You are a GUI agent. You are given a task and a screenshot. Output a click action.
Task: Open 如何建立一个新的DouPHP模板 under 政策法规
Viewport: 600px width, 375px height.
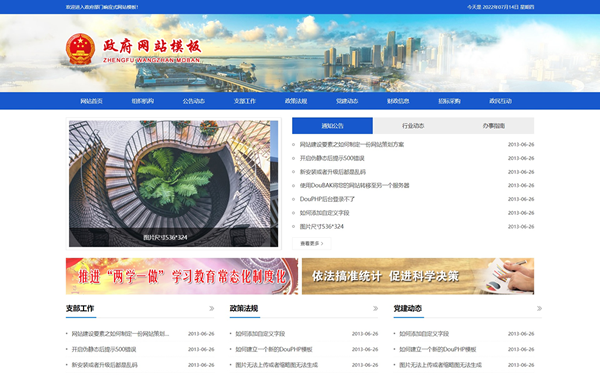click(274, 349)
